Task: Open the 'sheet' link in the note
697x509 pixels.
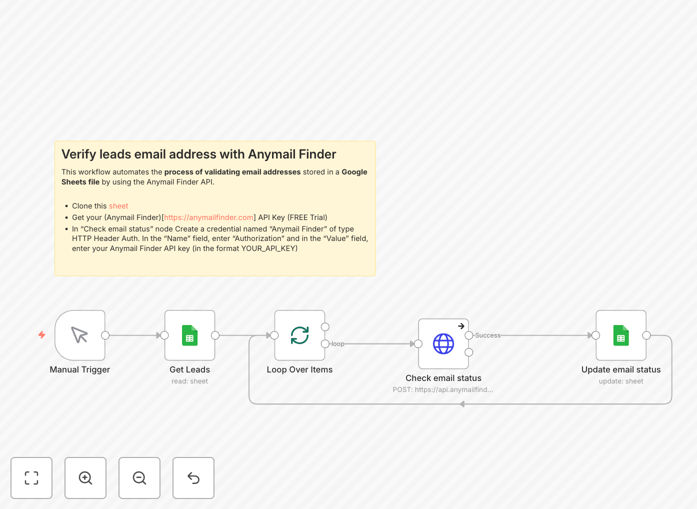Action: tap(119, 206)
